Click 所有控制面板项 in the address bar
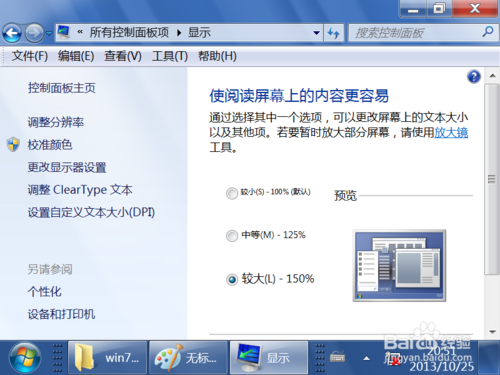Image resolution: width=500 pixels, height=375 pixels. pos(129,32)
